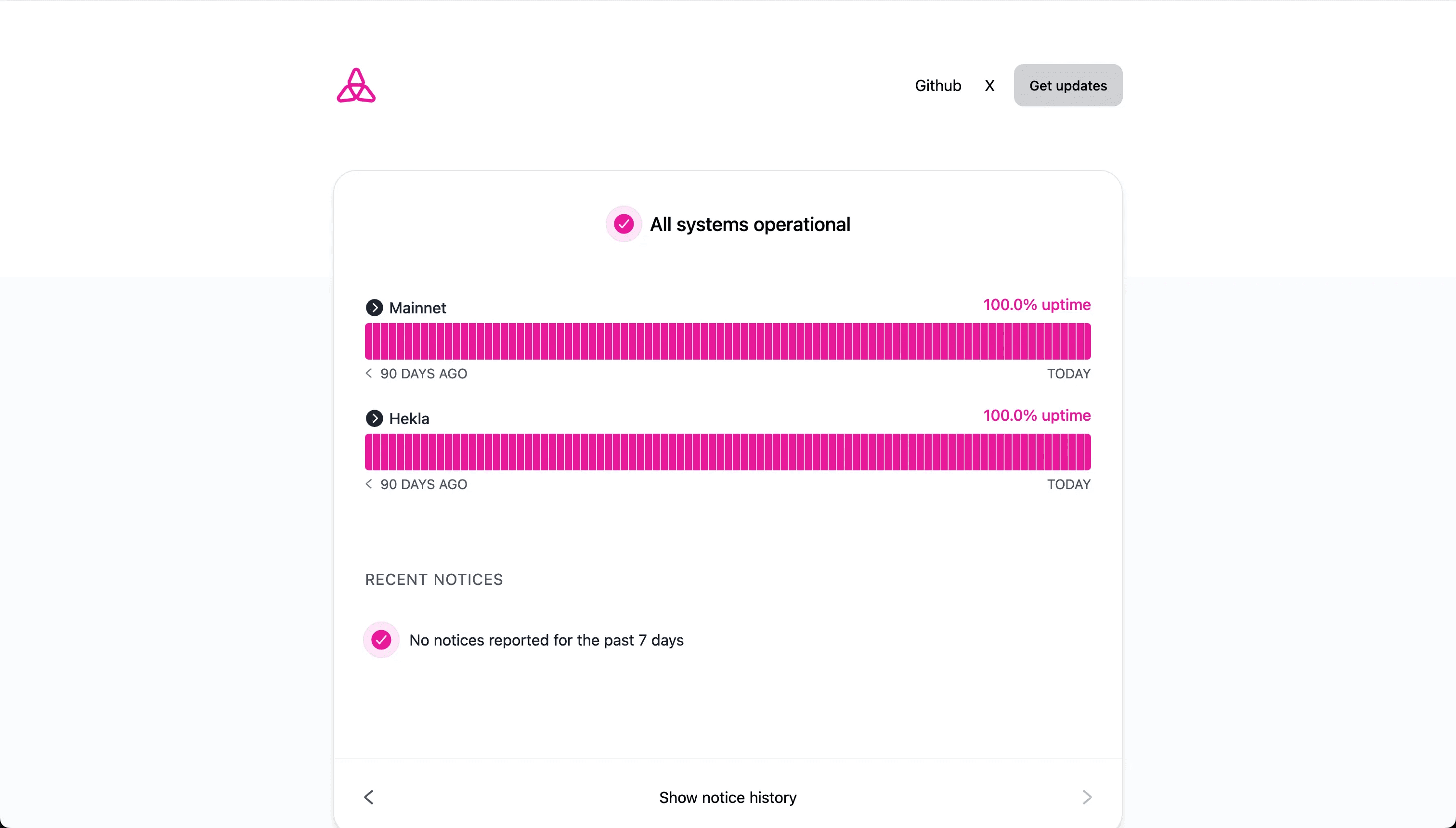Go back with Mainnet 90 days arrow
This screenshot has width=1456, height=828.
point(369,373)
